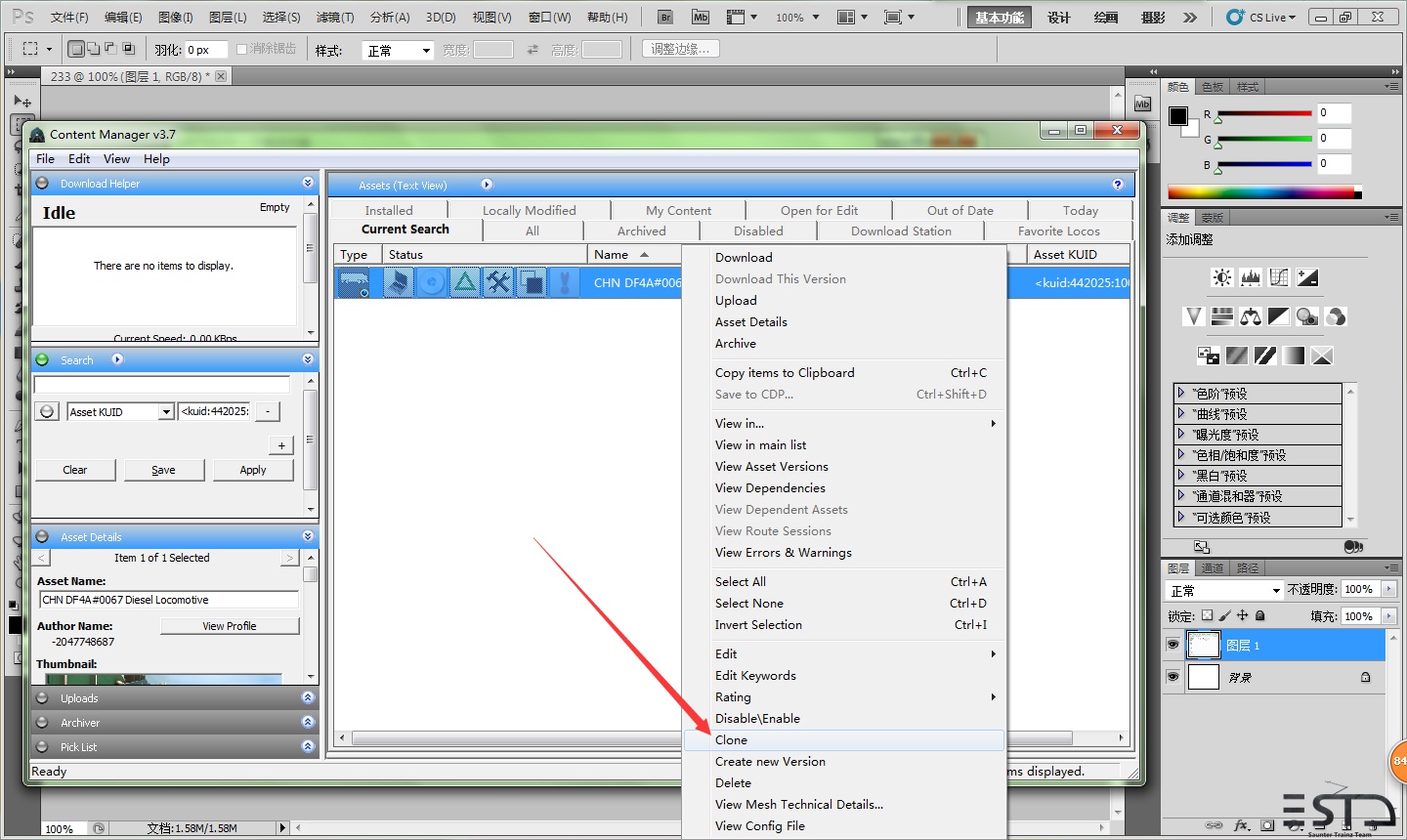Image resolution: width=1407 pixels, height=840 pixels.
Task: Switch to the Installed tab
Action: pos(389,210)
